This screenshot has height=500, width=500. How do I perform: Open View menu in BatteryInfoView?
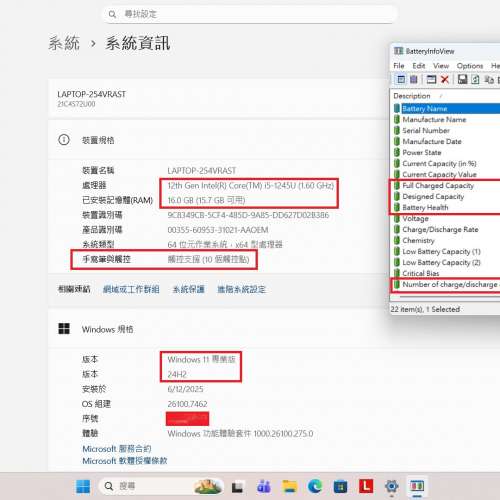(x=441, y=66)
